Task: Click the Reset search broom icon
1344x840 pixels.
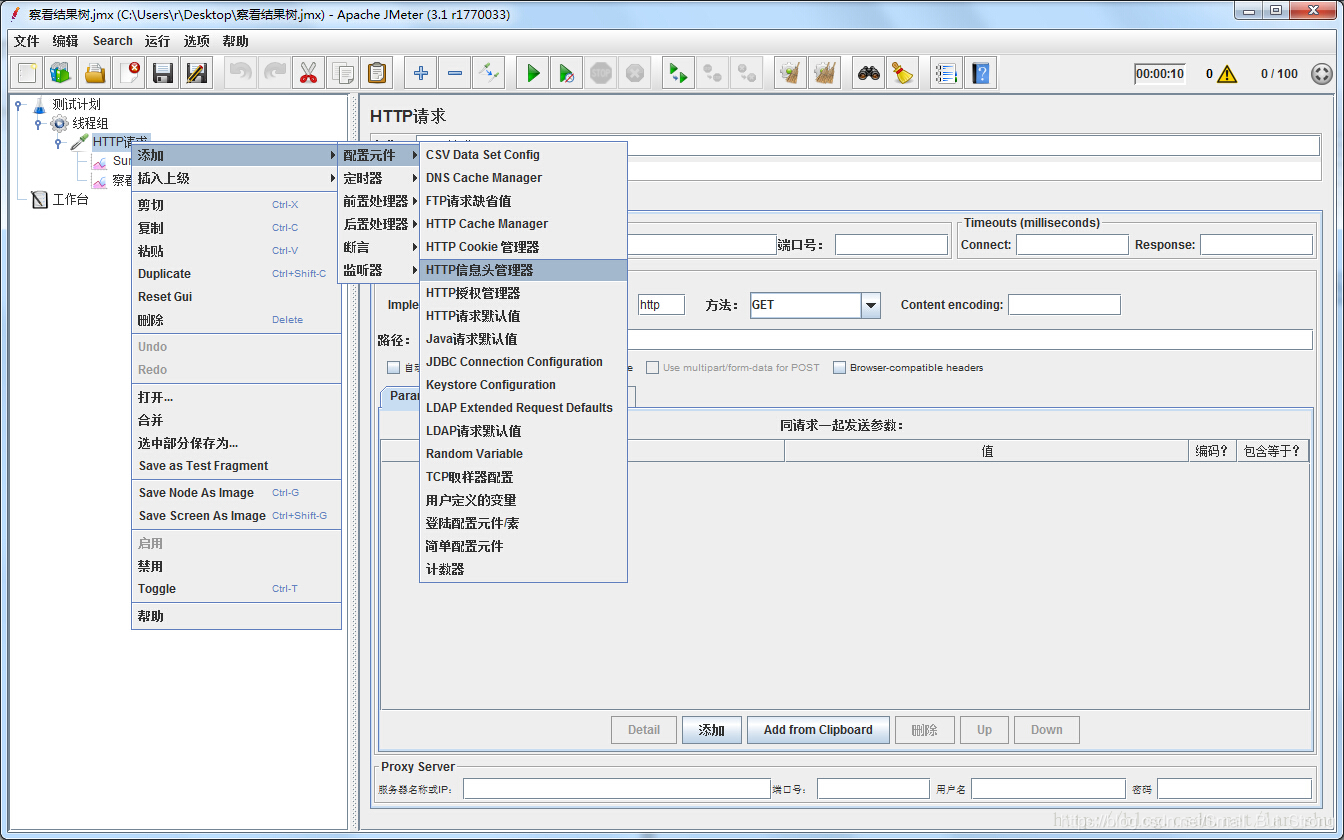Action: [x=903, y=73]
